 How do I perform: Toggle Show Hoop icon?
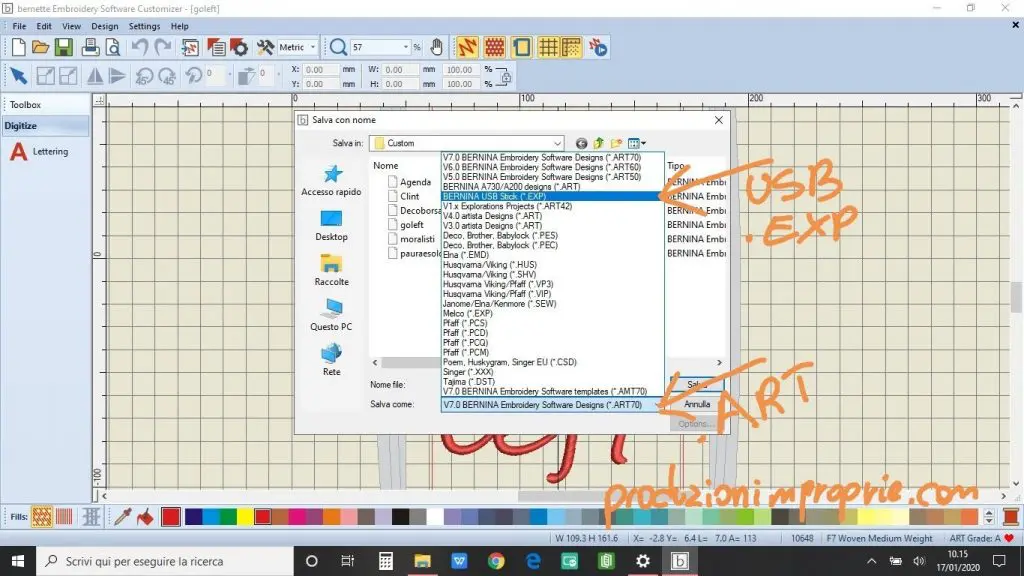[521, 47]
